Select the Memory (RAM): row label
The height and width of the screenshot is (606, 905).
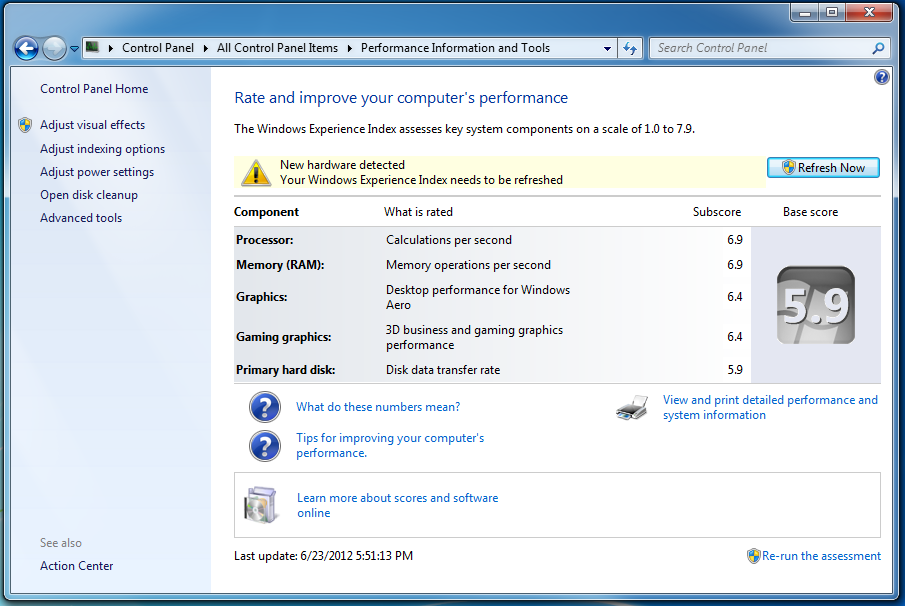click(x=280, y=265)
